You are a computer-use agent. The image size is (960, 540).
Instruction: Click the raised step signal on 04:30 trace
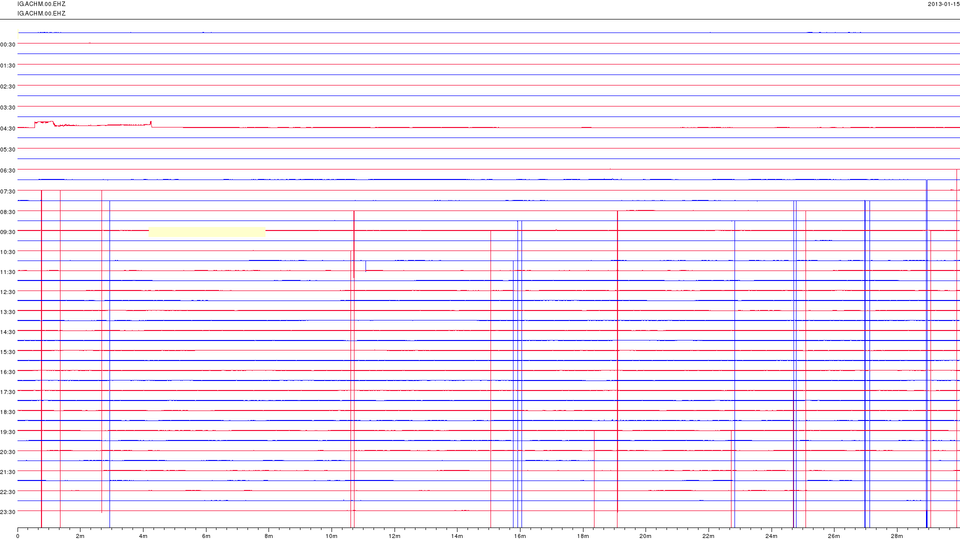coord(93,124)
